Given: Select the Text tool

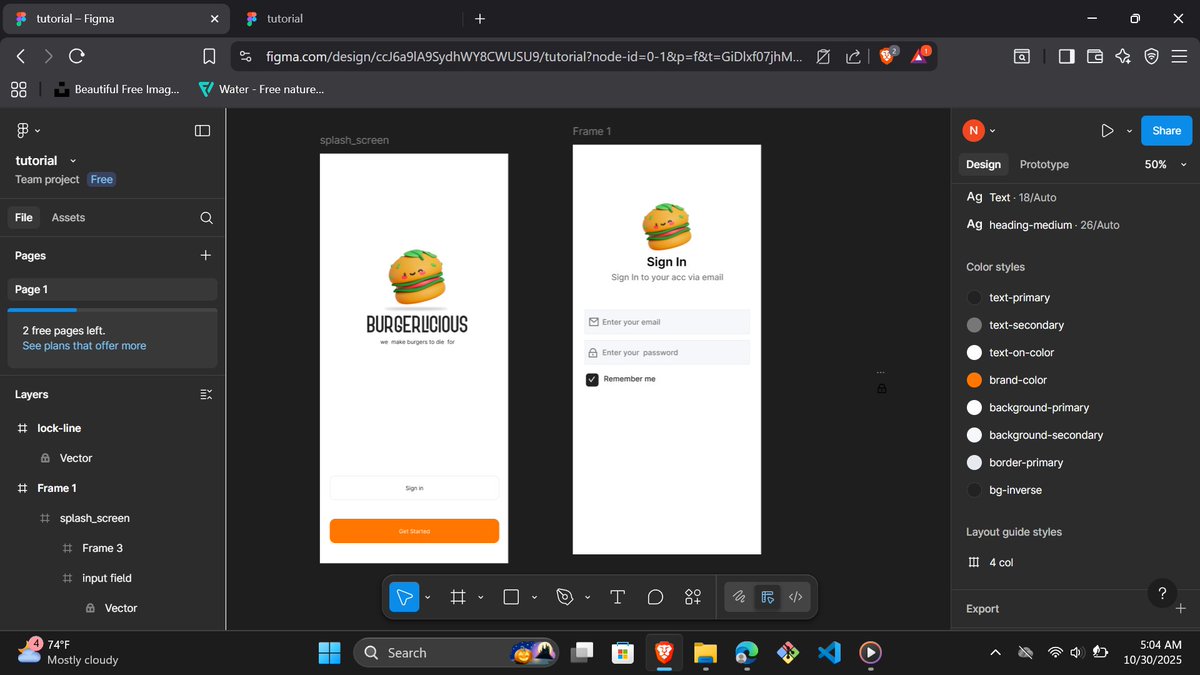Looking at the screenshot, I should coord(617,596).
